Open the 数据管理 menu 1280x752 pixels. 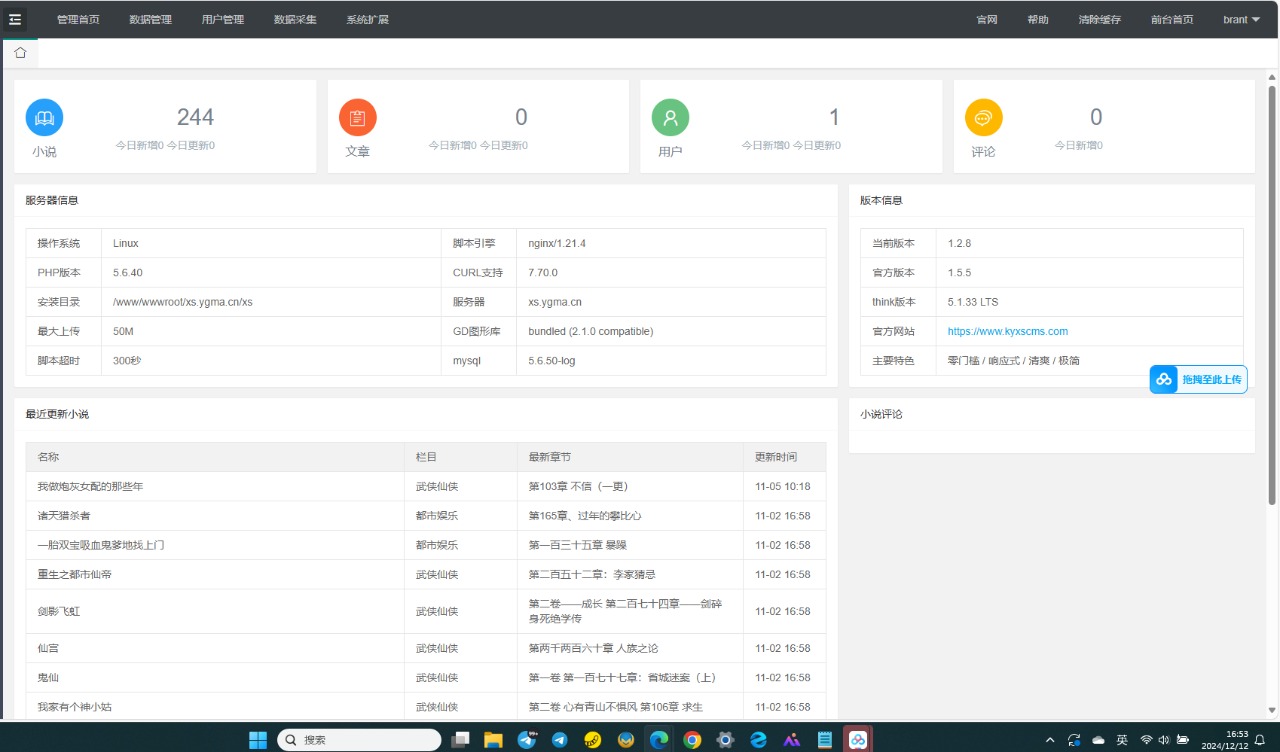pyautogui.click(x=150, y=20)
